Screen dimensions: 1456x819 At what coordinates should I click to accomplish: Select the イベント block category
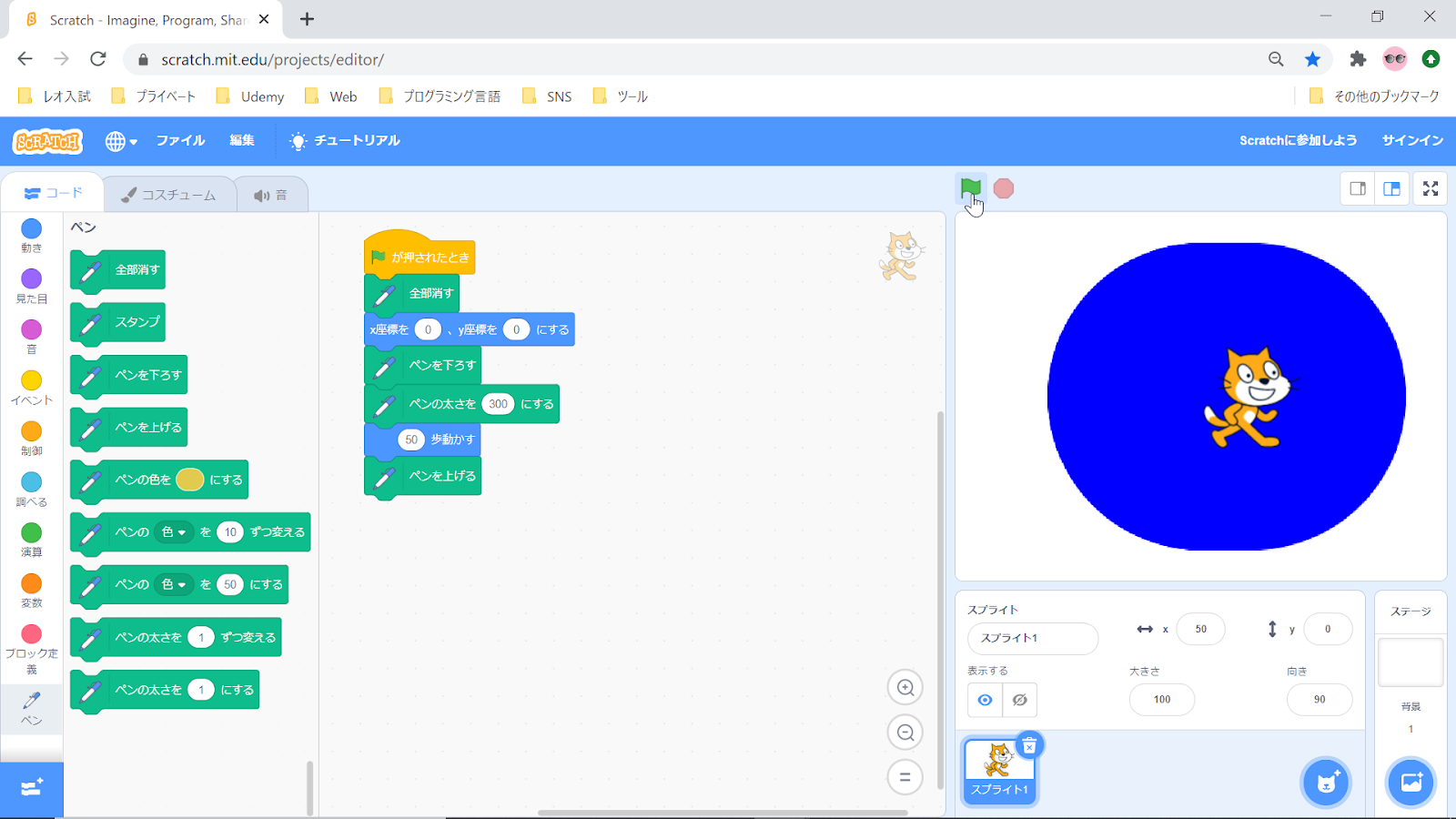point(31,388)
